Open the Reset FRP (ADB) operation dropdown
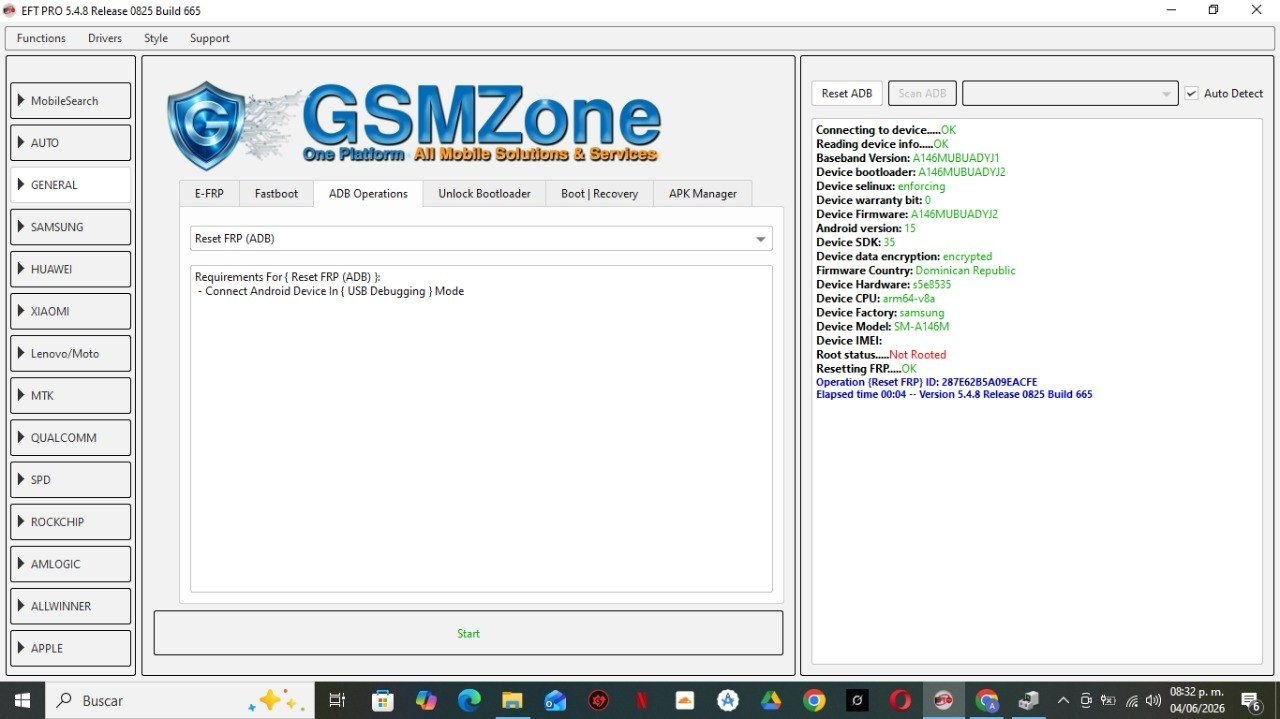1280x719 pixels. (x=481, y=239)
